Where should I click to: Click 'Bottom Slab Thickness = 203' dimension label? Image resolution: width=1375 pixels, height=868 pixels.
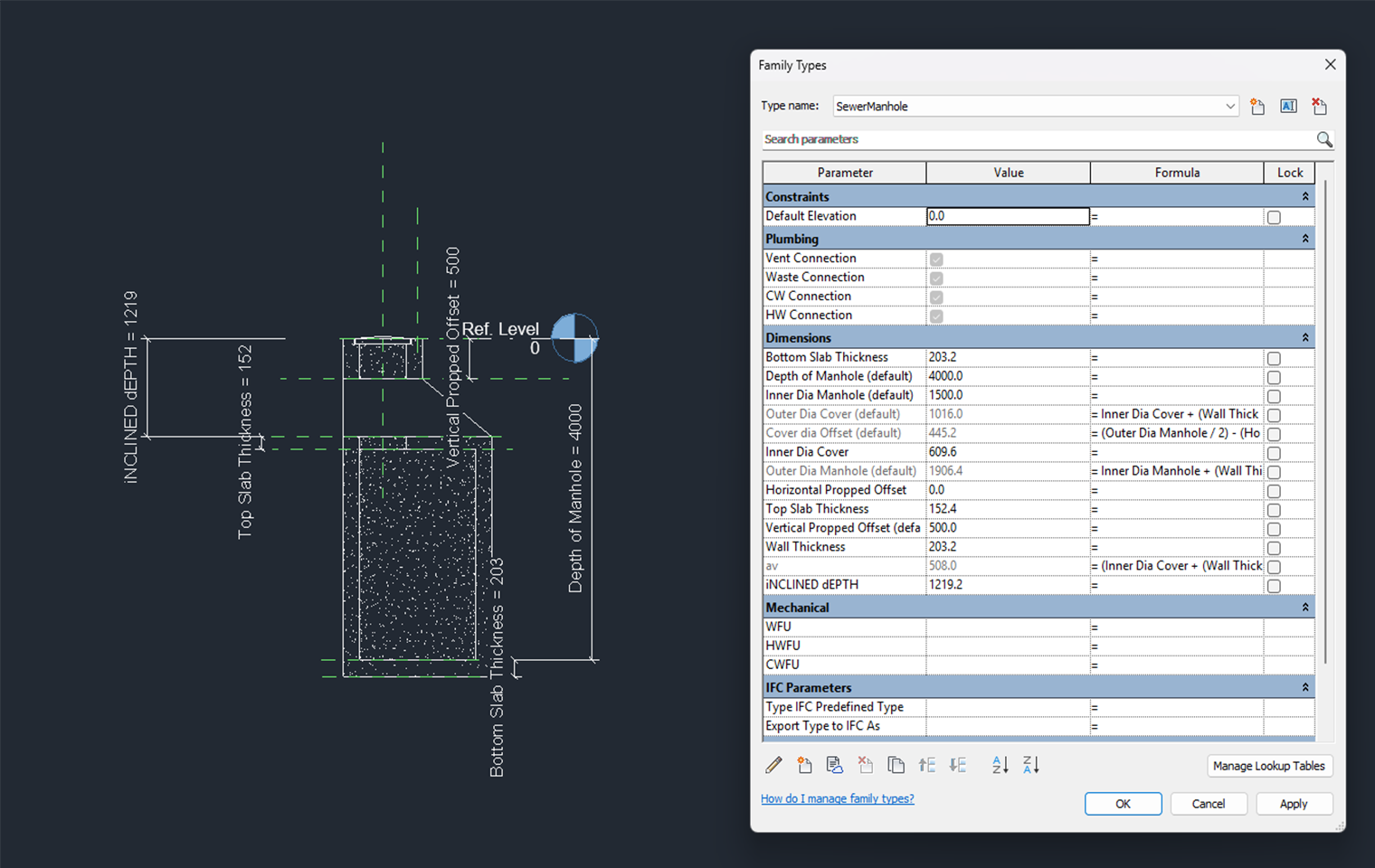tap(497, 667)
